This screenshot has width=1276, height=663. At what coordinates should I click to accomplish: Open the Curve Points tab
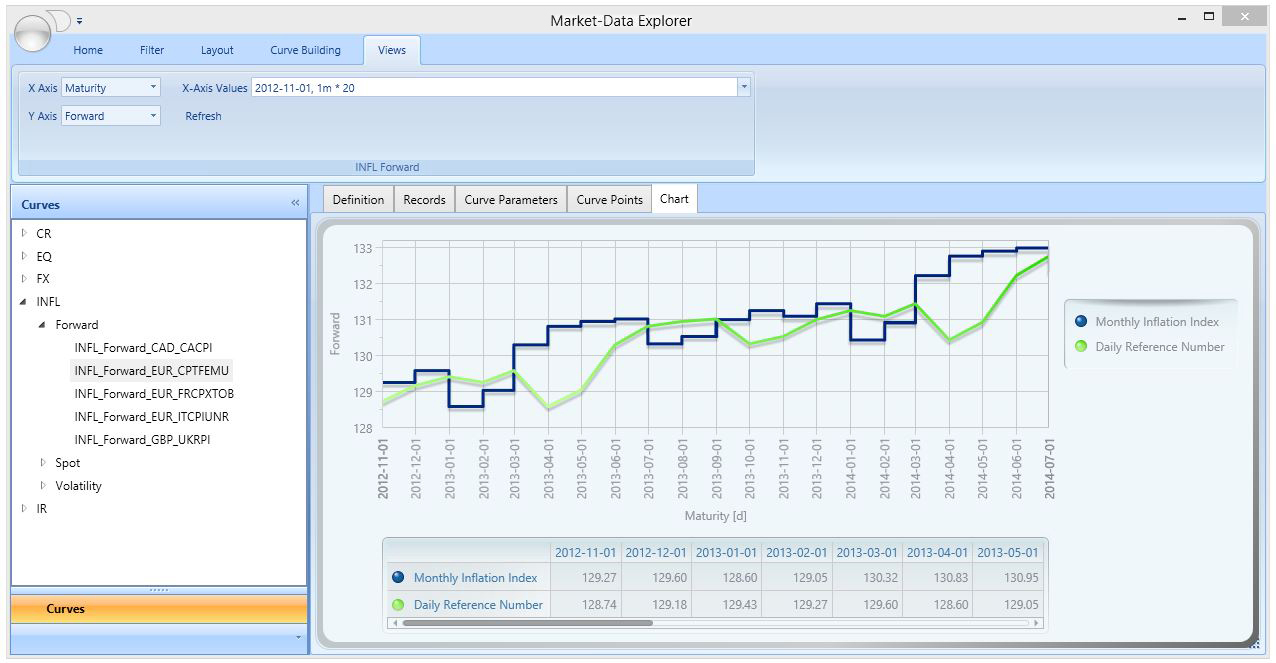pyautogui.click(x=609, y=199)
